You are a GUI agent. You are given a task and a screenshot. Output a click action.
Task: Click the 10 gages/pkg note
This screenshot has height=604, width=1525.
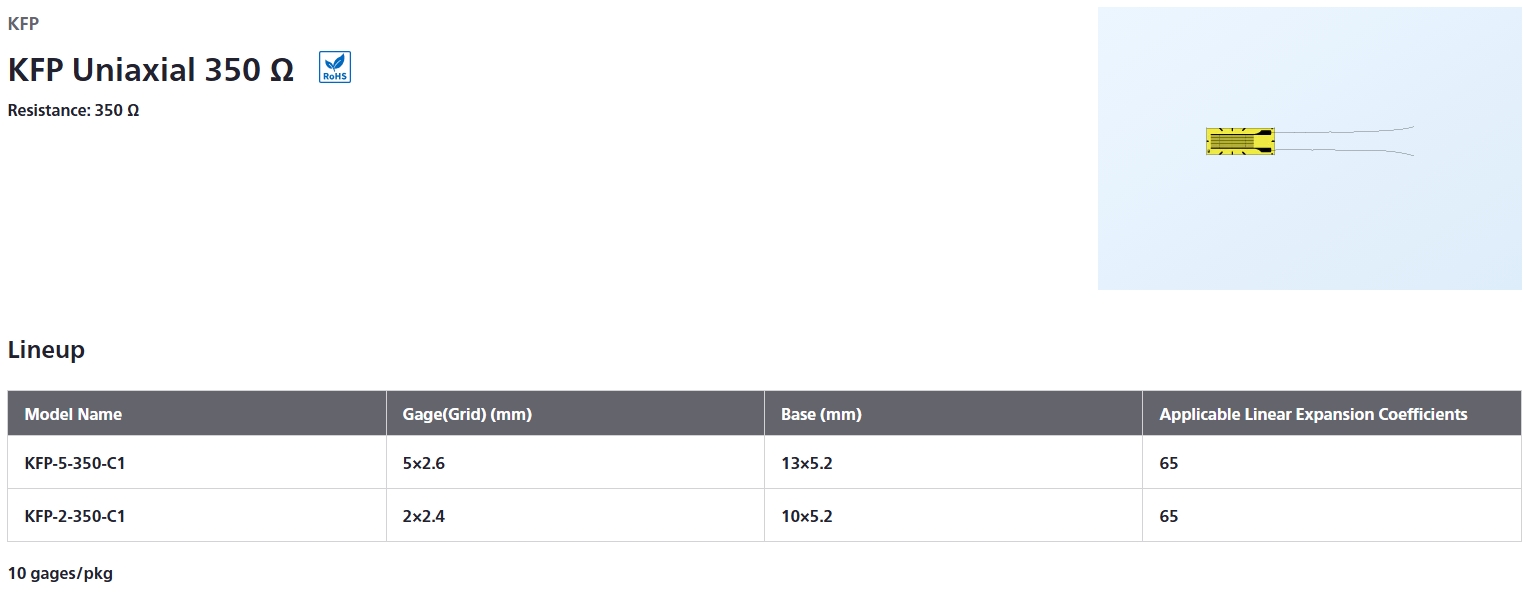pyautogui.click(x=60, y=573)
